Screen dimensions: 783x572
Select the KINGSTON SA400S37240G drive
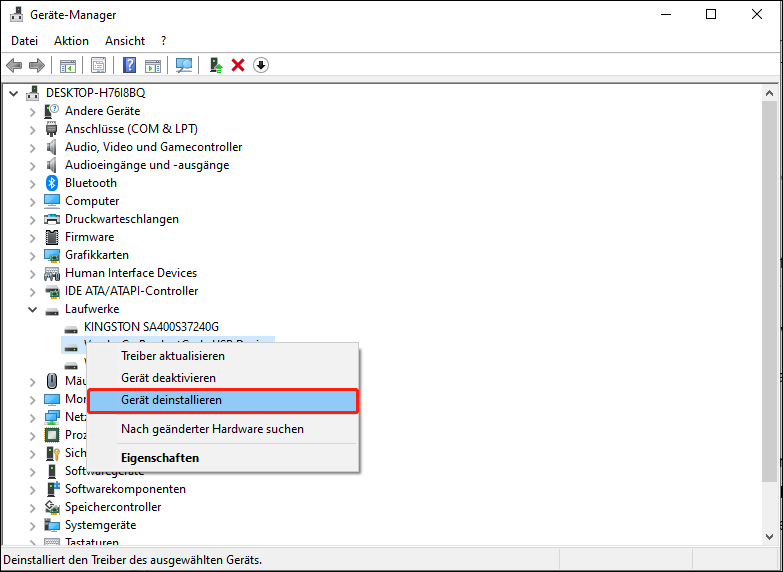coord(151,327)
